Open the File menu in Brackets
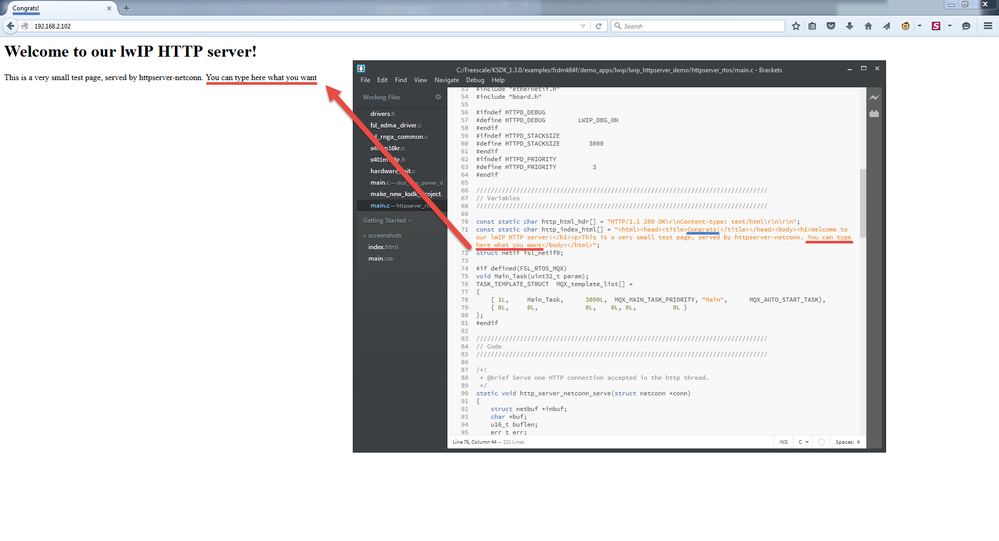The image size is (999, 541). coord(365,80)
